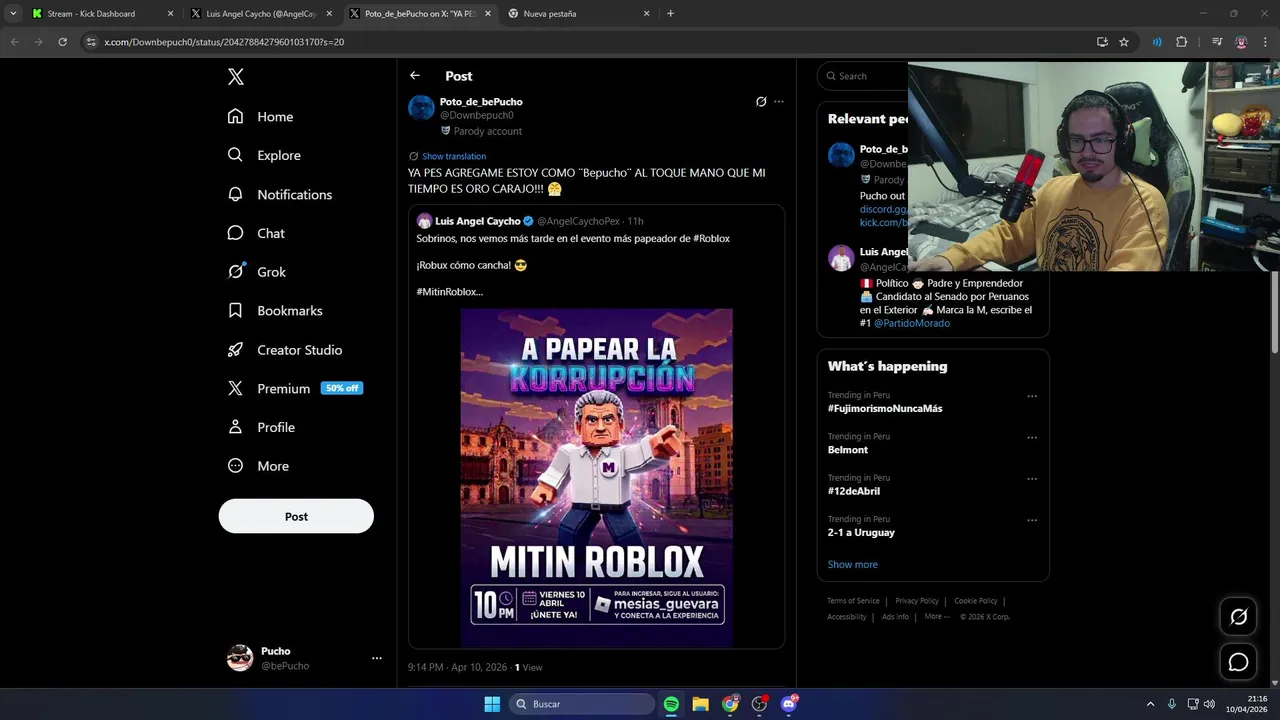Viewport: 1280px width, 720px height.
Task: Open options for Belmont trend
Action: (x=1032, y=438)
